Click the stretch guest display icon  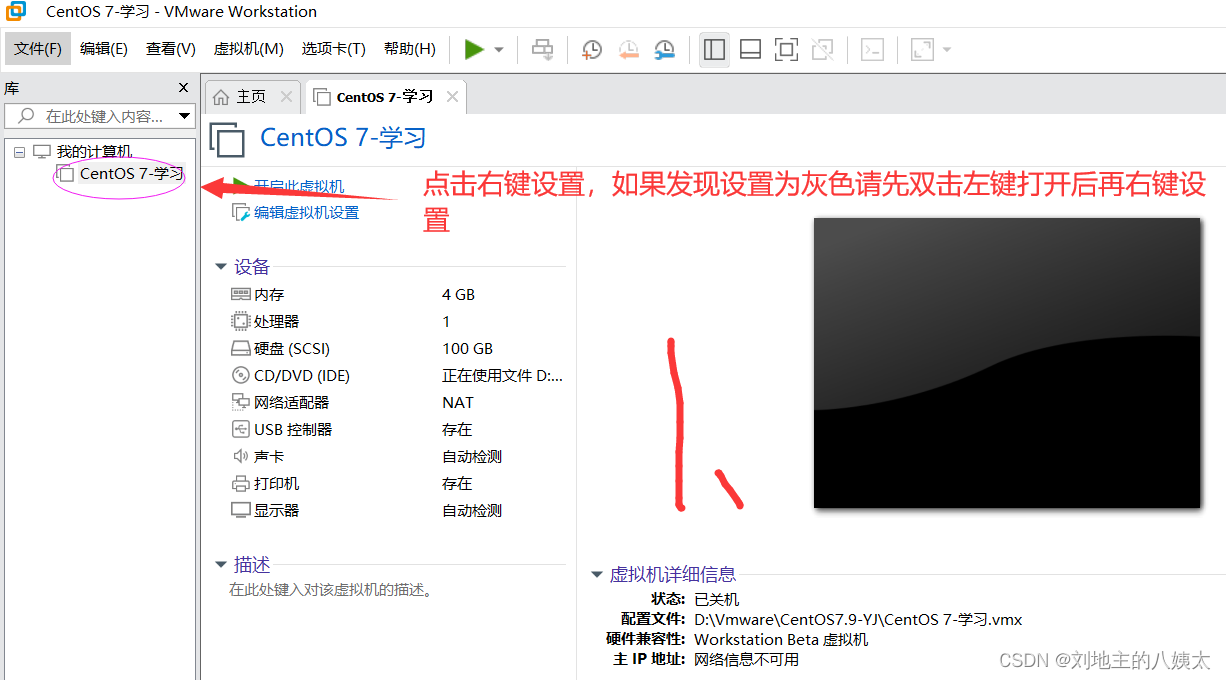pos(922,49)
